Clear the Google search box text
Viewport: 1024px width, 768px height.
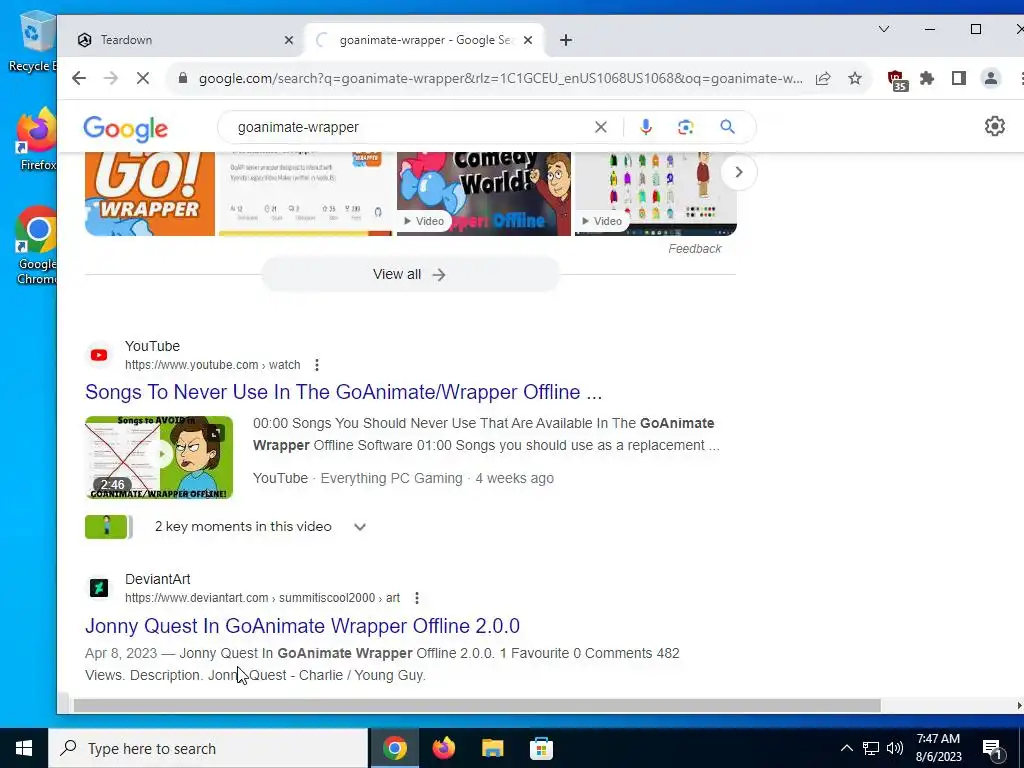601,127
